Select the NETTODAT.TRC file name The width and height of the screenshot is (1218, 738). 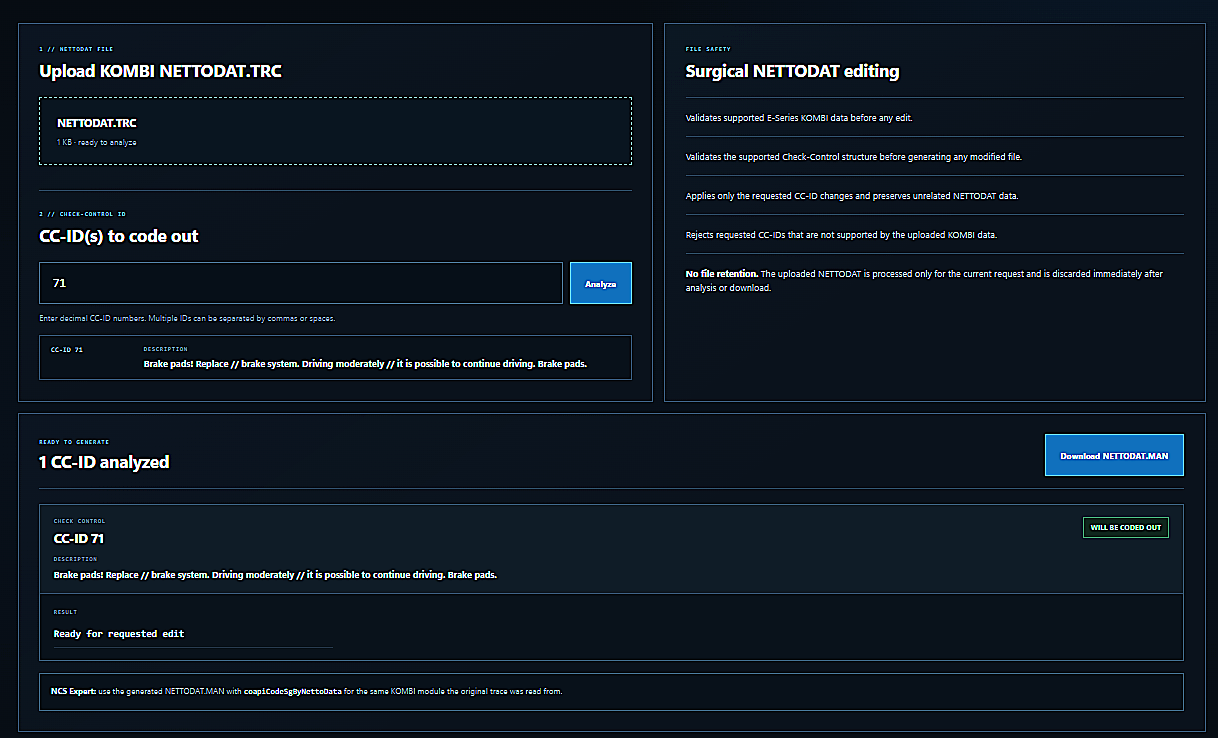[x=97, y=123]
